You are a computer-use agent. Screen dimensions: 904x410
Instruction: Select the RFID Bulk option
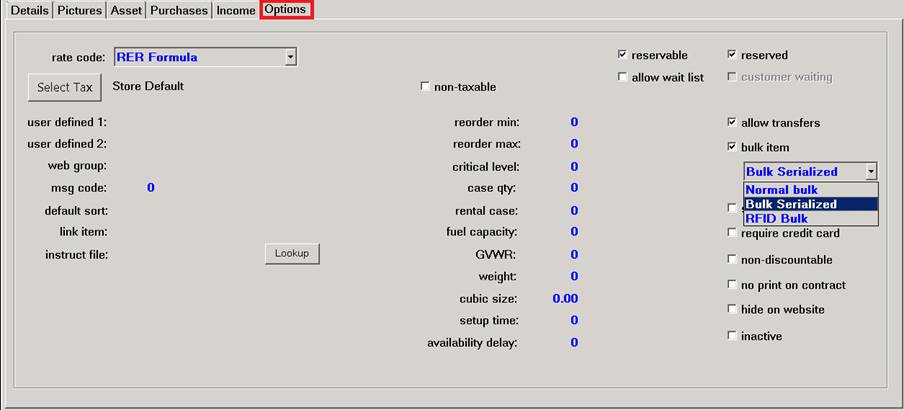811,219
